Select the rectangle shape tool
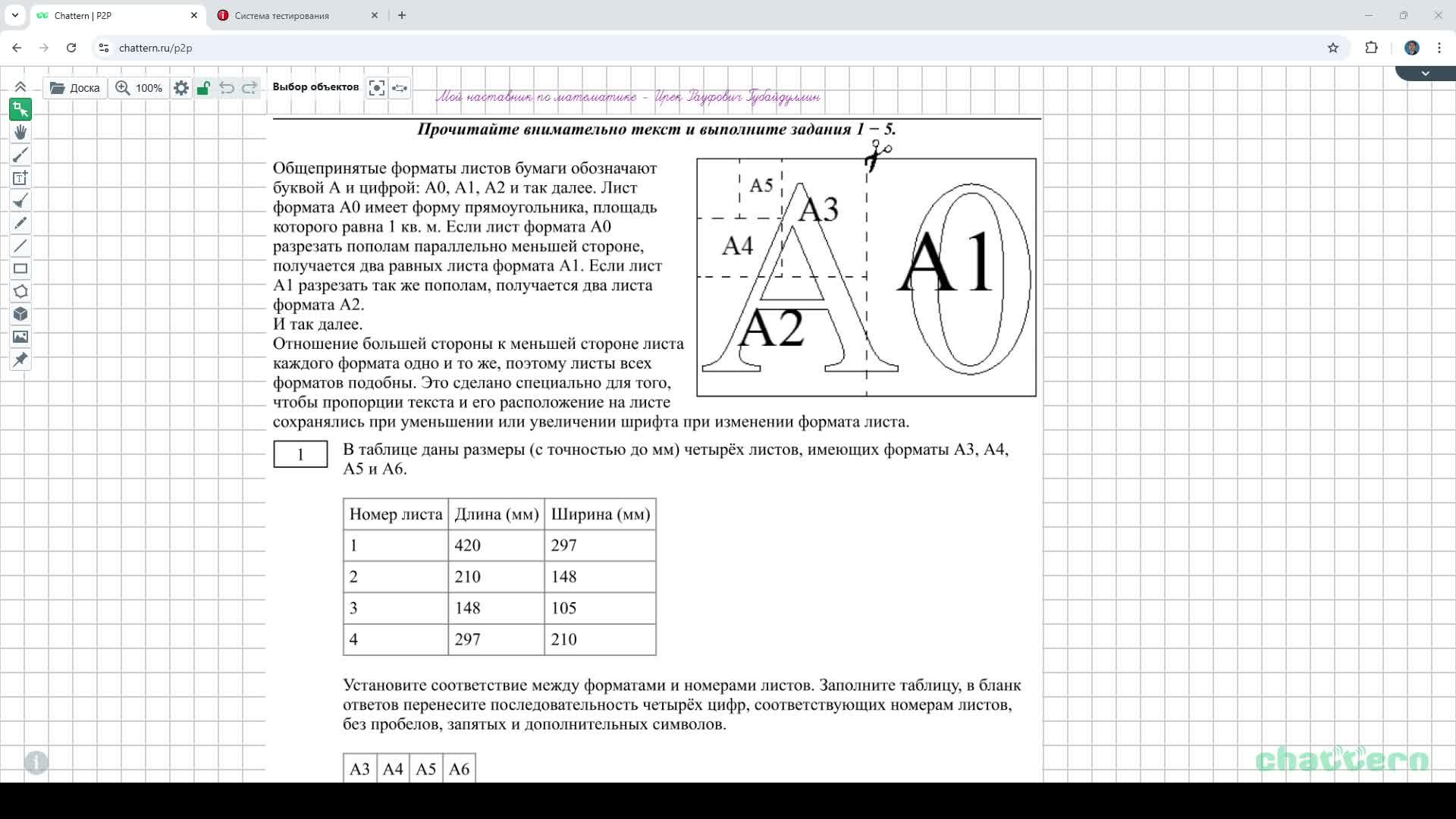 pos(20,269)
